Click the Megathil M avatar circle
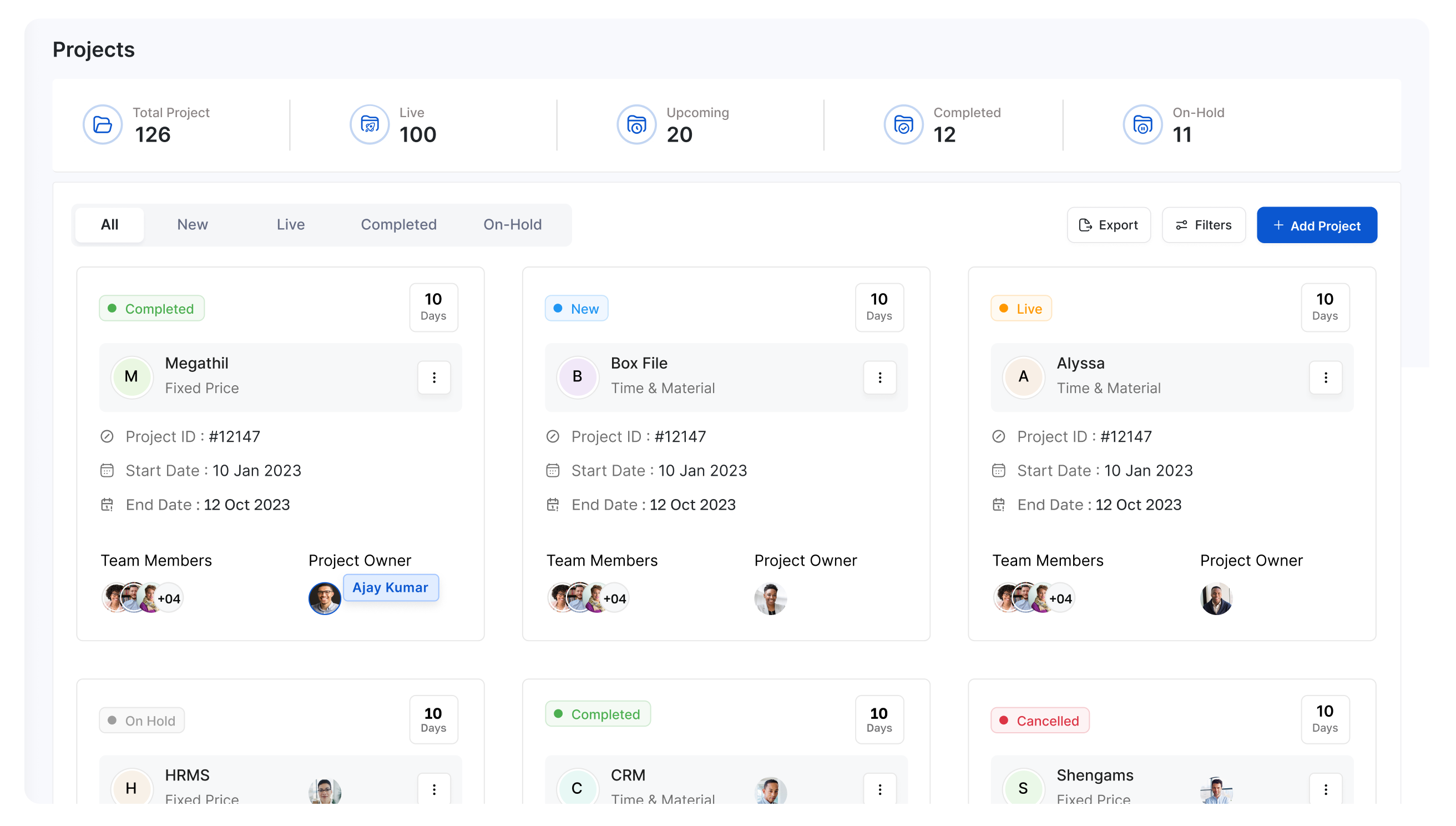The height and width of the screenshot is (826, 1456). (x=132, y=377)
